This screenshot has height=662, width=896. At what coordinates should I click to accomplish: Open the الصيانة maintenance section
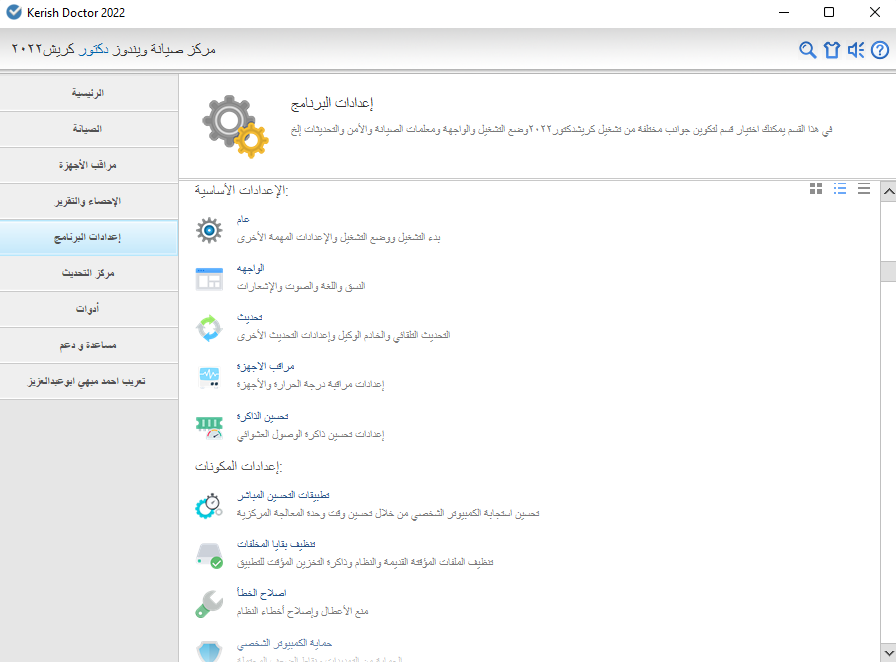click(x=89, y=129)
